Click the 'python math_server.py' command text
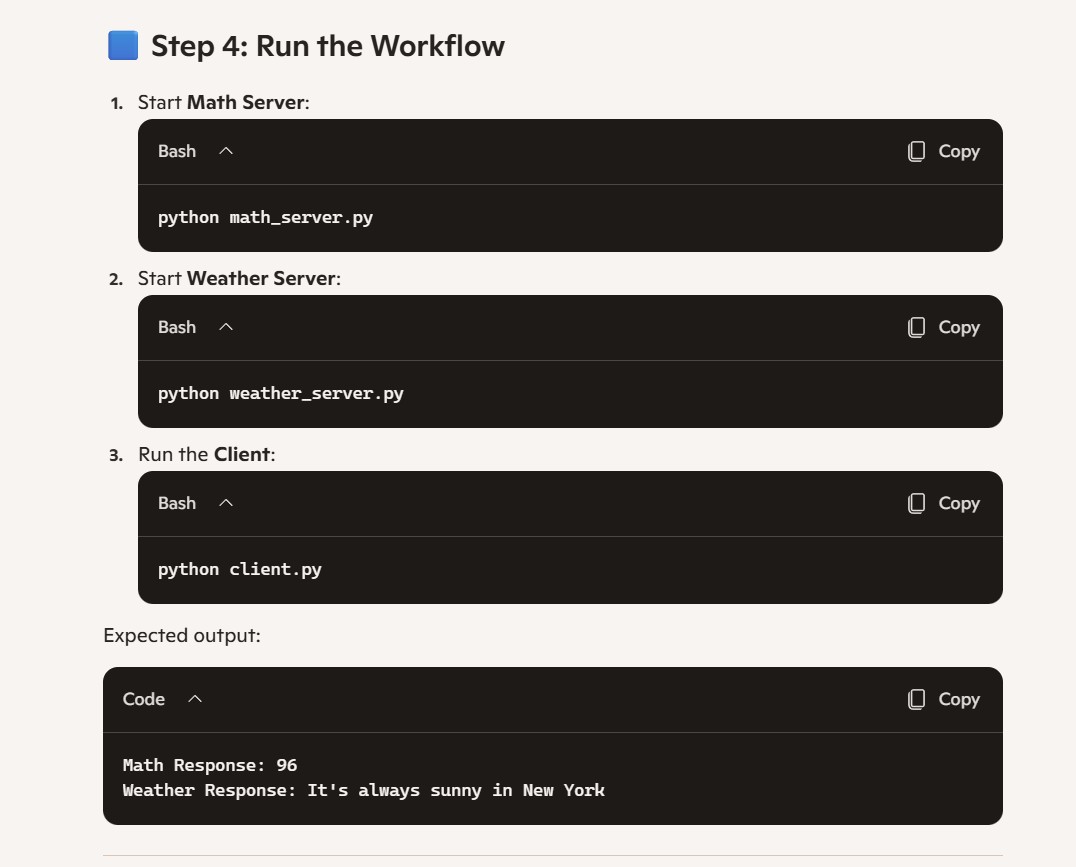 [266, 218]
